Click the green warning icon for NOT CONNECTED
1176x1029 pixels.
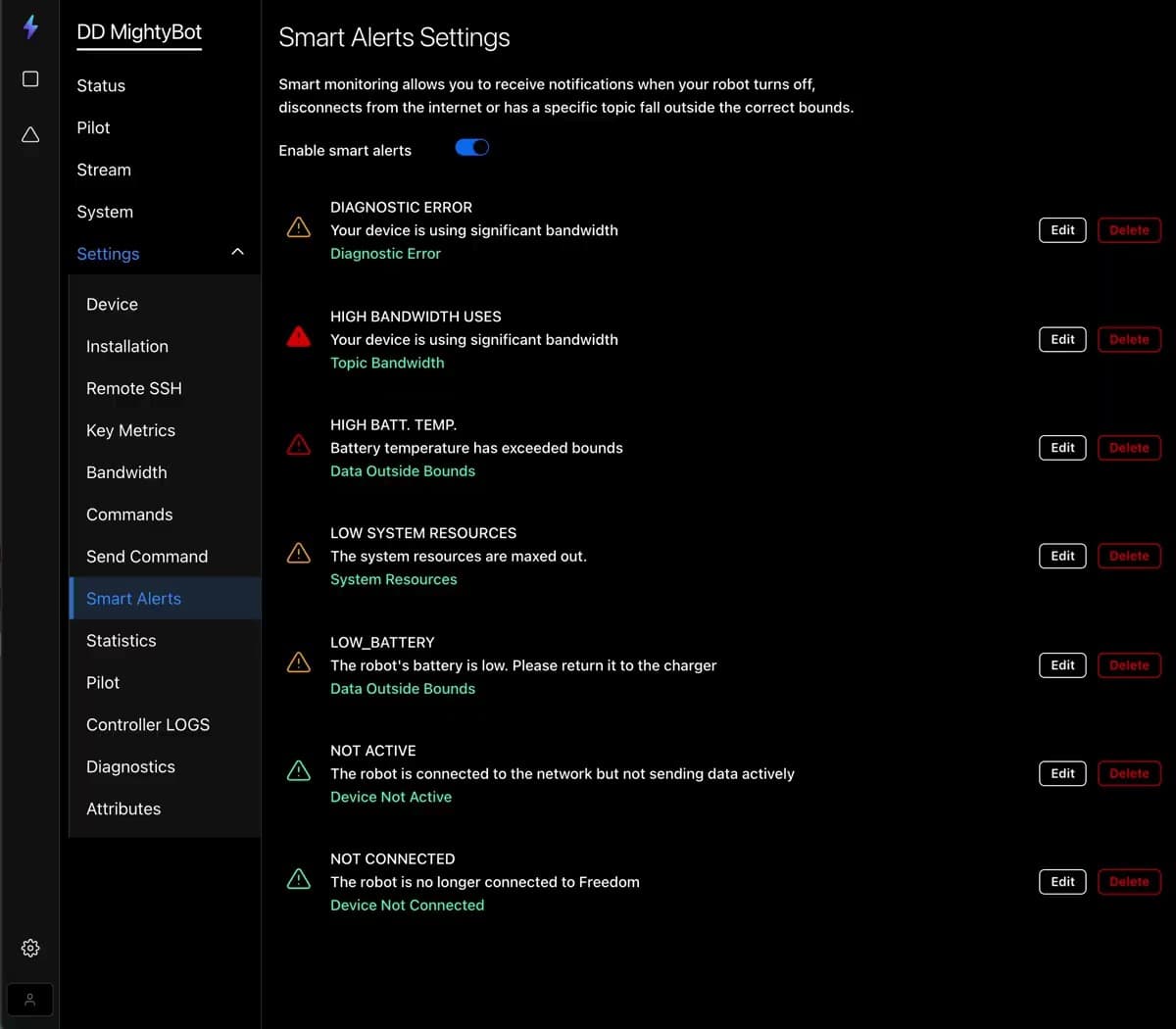point(299,879)
